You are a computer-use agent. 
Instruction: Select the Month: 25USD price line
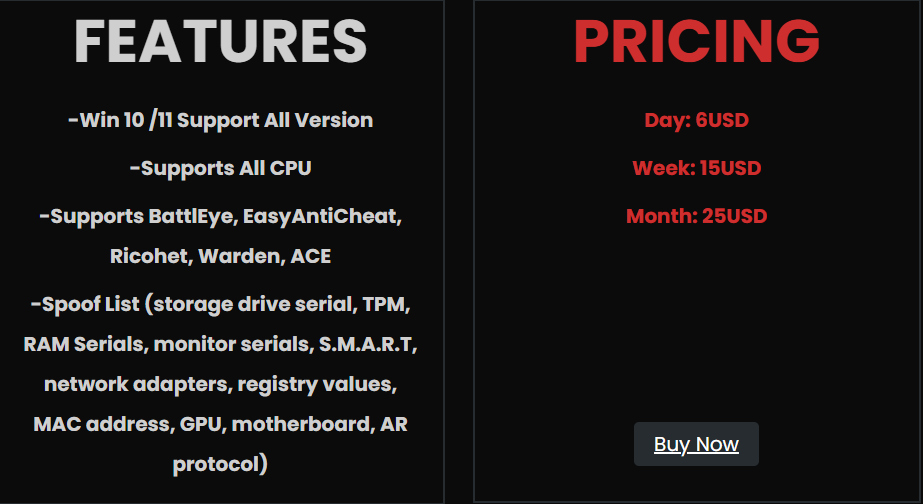click(696, 216)
